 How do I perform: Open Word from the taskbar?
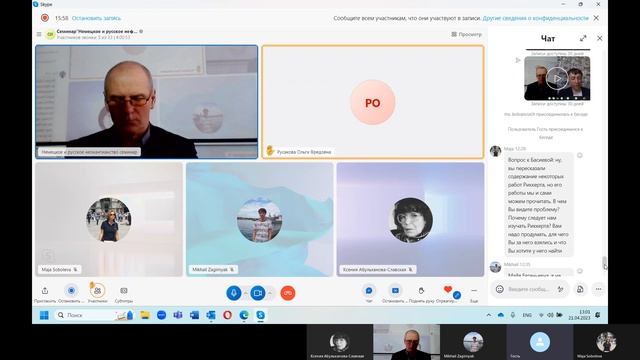pyautogui.click(x=194, y=315)
